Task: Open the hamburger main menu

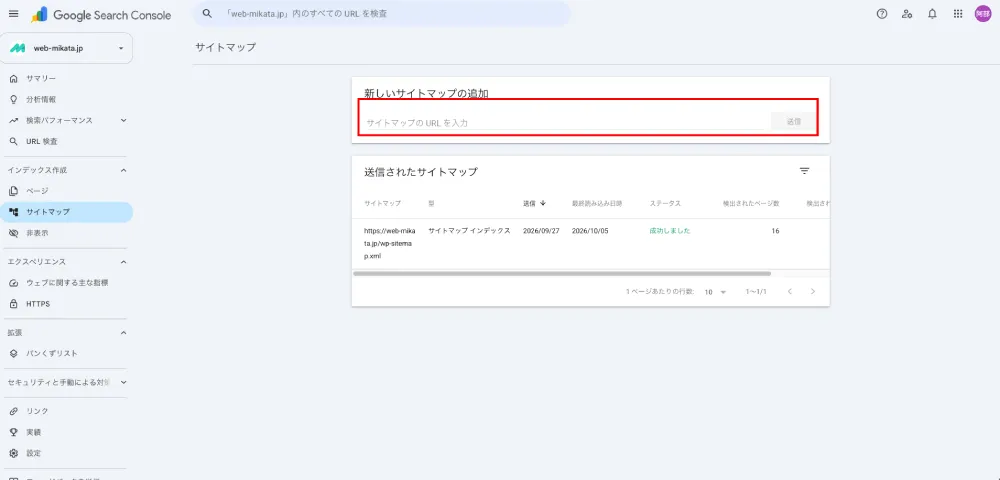Action: (13, 13)
